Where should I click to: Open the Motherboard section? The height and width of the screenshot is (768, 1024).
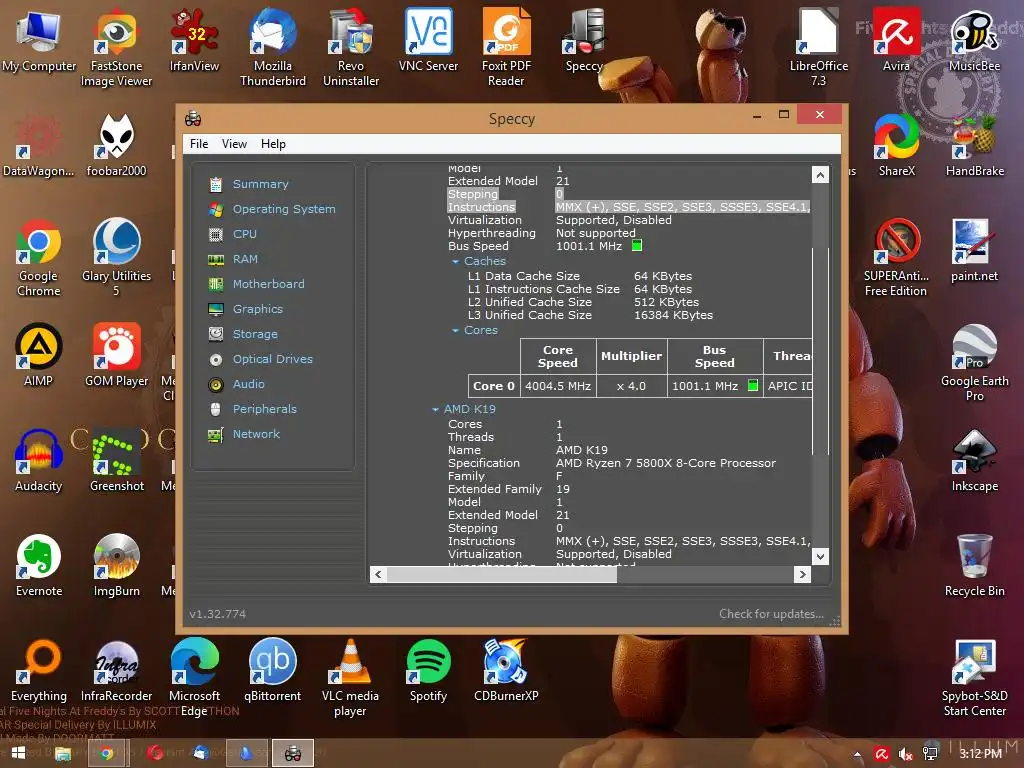click(268, 284)
